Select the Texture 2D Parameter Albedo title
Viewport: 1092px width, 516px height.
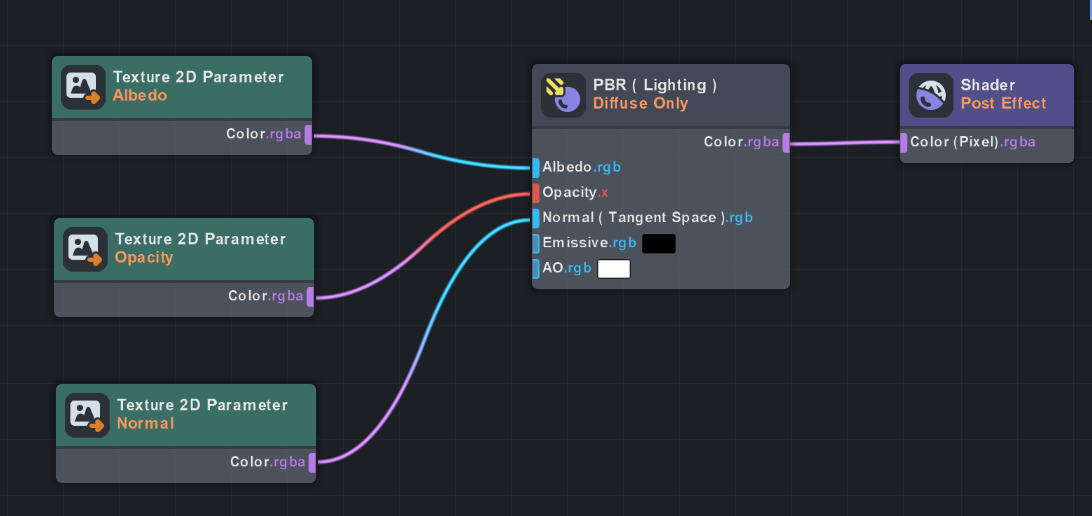[x=198, y=77]
